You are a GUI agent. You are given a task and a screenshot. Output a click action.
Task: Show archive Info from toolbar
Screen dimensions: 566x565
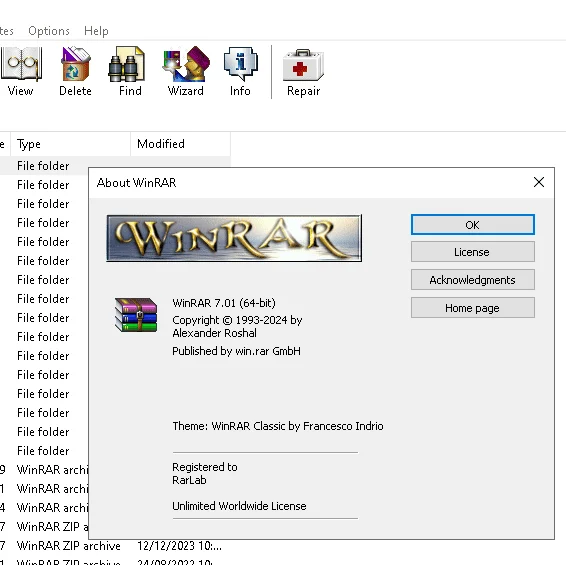pos(240,71)
